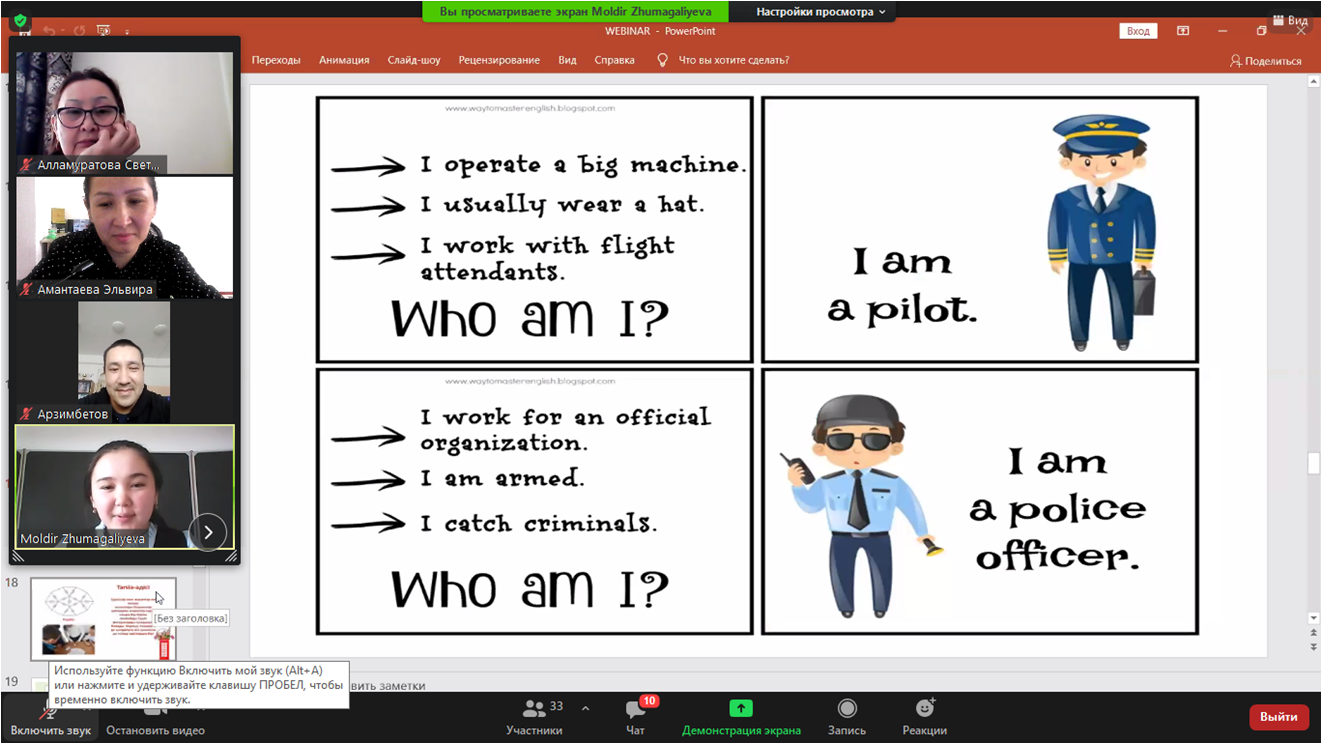Click the Поделиться button in PowerPoint

[x=1265, y=61]
